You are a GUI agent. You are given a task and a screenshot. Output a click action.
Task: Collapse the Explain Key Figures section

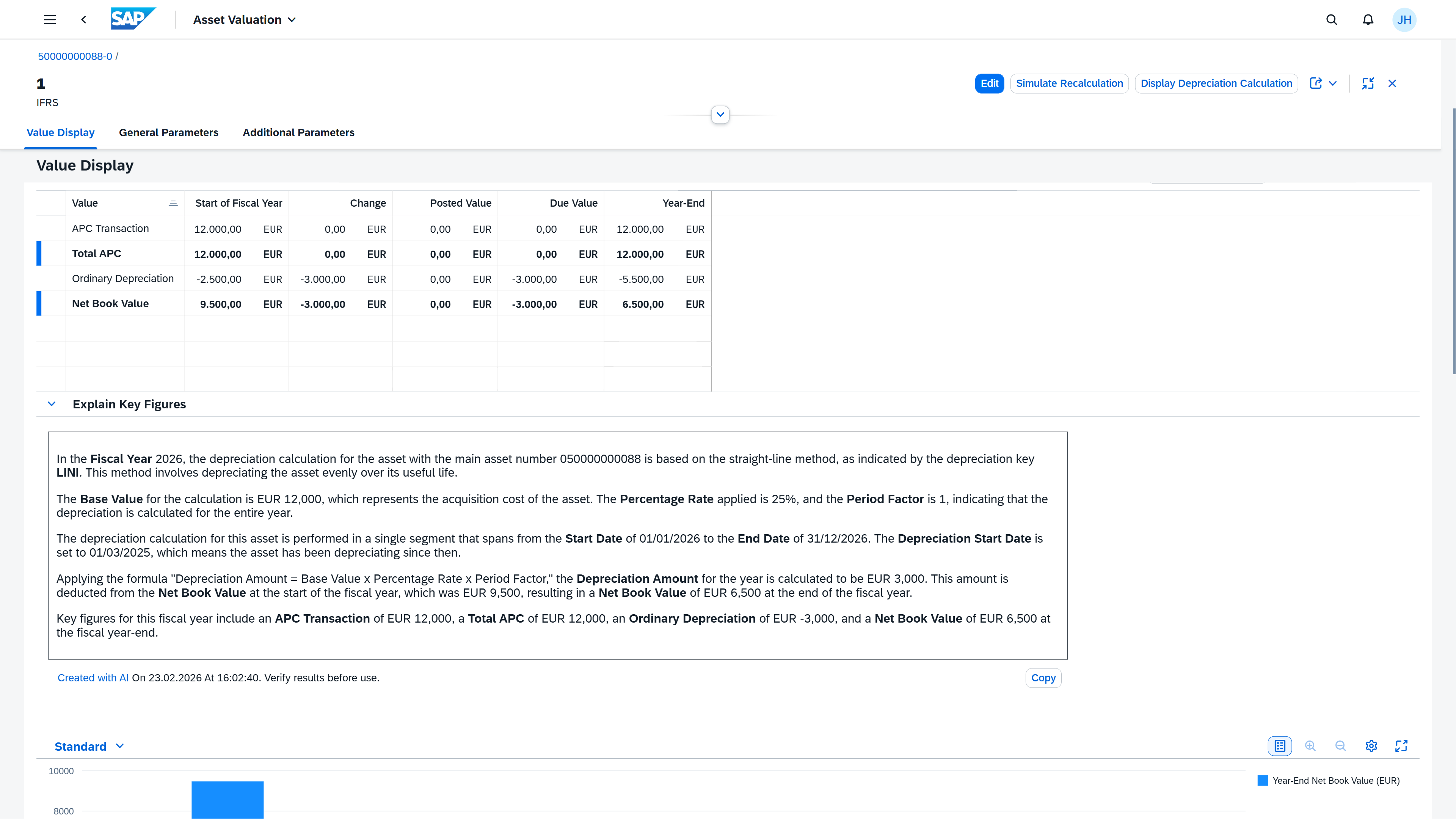52,404
